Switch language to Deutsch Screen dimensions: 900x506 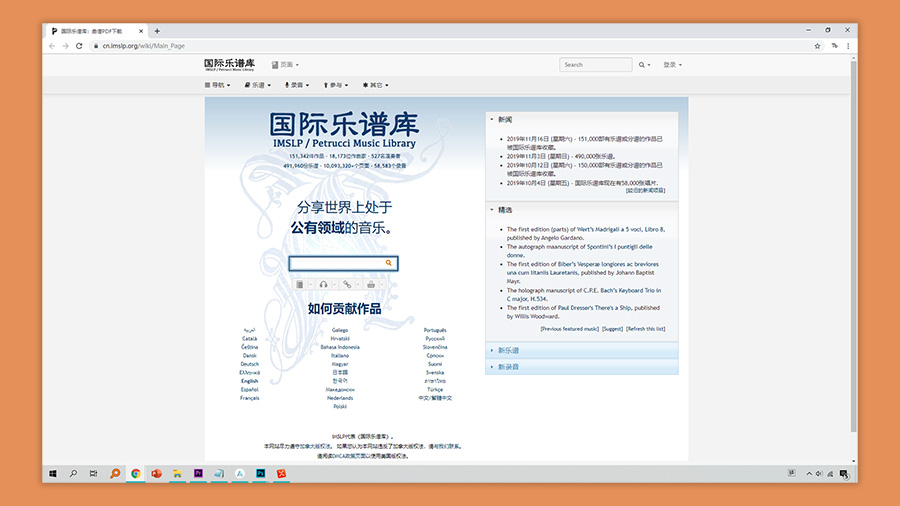point(250,364)
